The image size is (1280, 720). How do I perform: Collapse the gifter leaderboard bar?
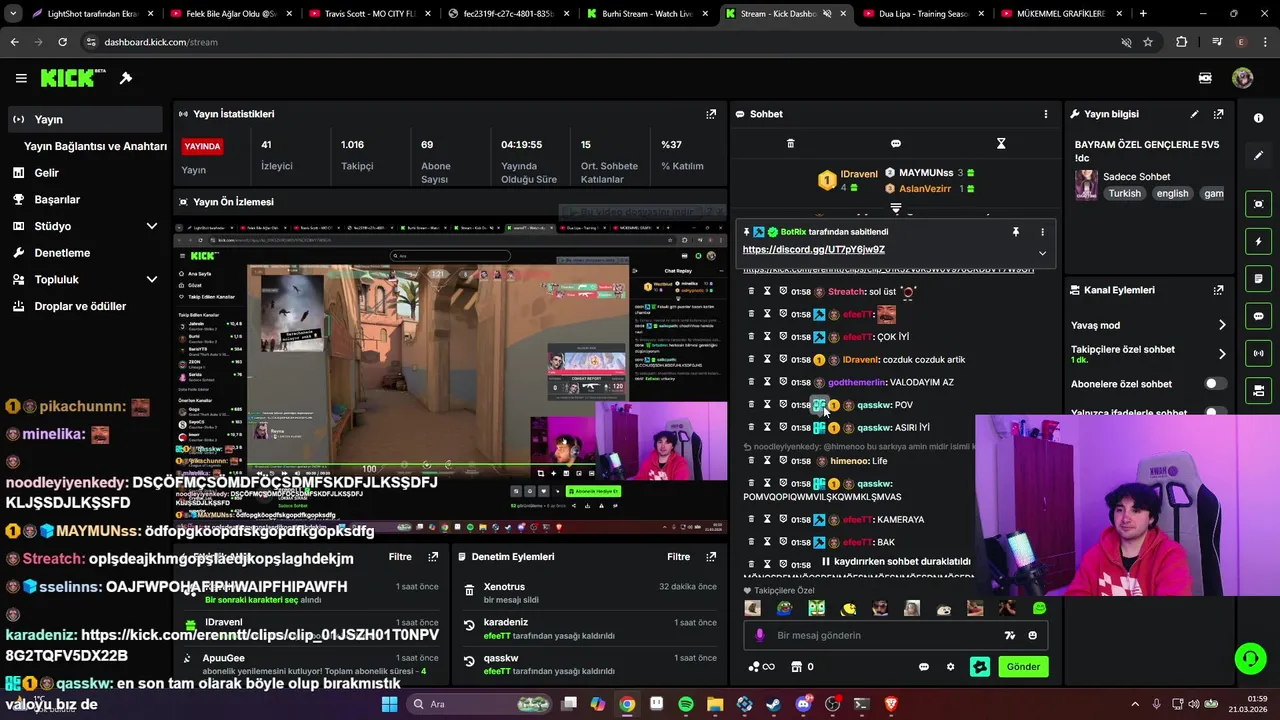click(x=896, y=209)
